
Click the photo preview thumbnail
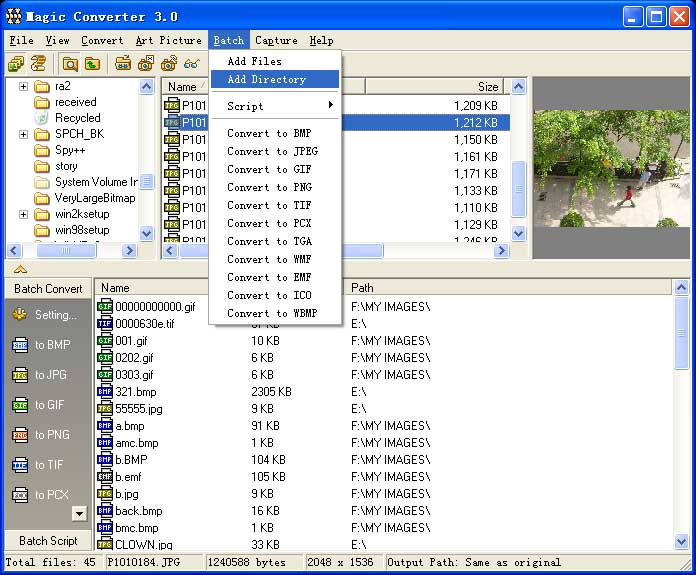pyautogui.click(x=612, y=168)
